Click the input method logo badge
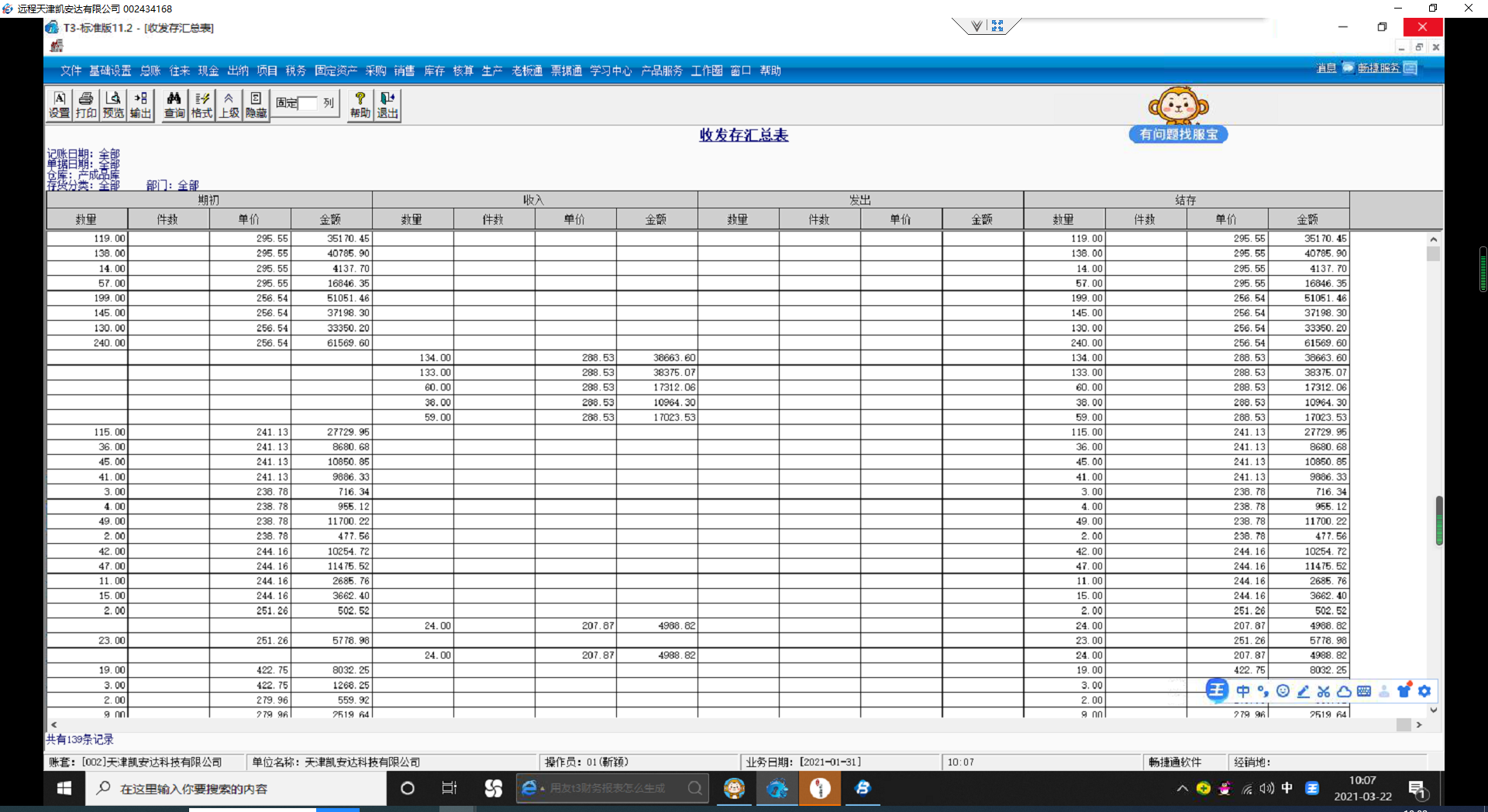 (x=1217, y=690)
